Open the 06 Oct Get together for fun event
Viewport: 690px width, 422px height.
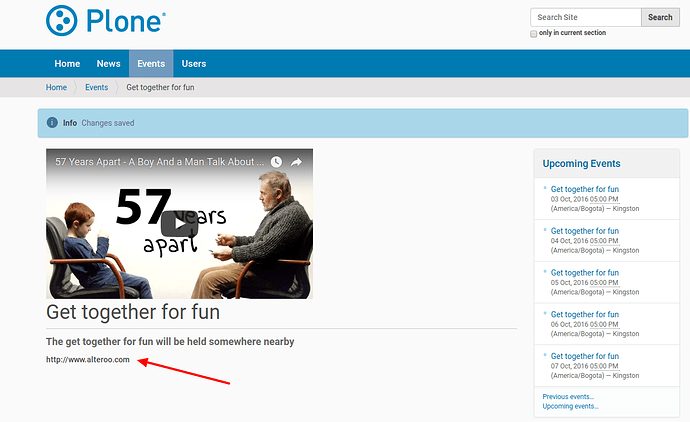click(585, 314)
